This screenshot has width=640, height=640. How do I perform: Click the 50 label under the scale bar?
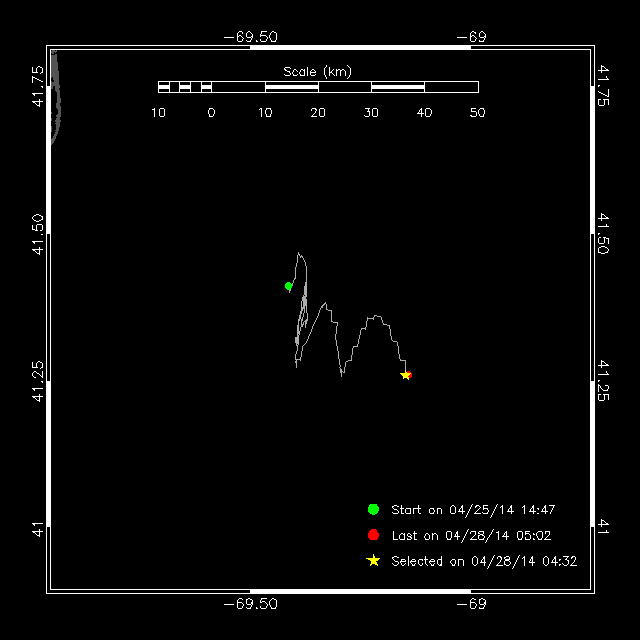[x=477, y=113]
